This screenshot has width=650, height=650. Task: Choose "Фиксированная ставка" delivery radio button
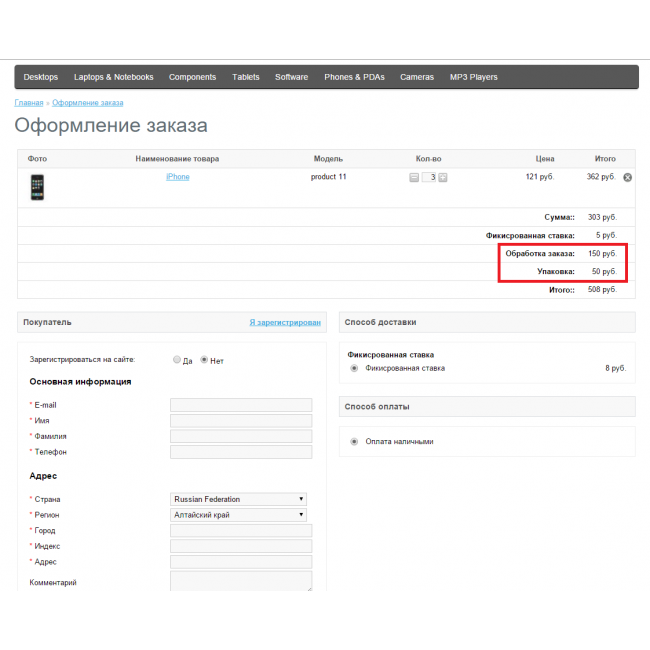coord(354,368)
